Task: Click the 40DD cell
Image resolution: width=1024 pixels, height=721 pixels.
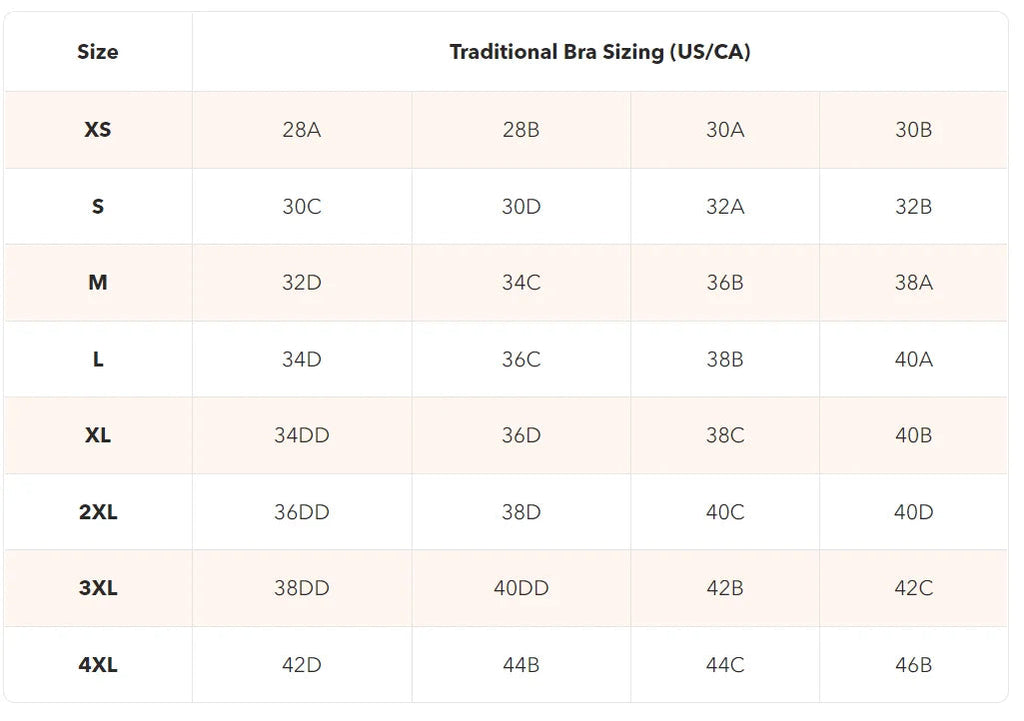Action: click(521, 588)
